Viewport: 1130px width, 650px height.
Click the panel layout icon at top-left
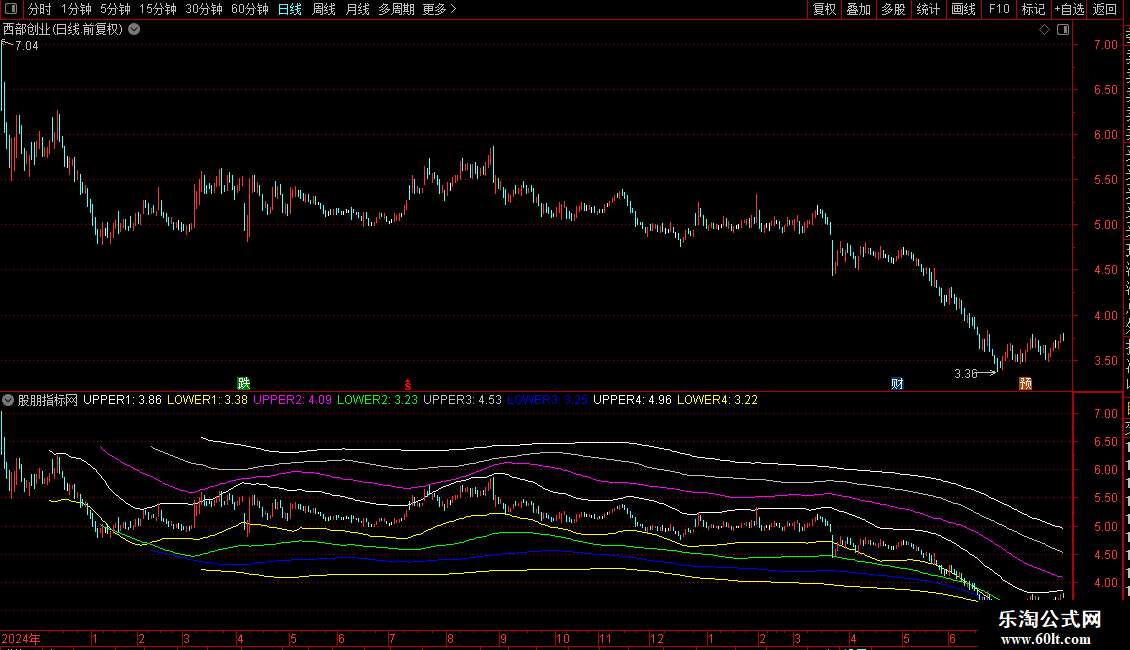pyautogui.click(x=11, y=9)
